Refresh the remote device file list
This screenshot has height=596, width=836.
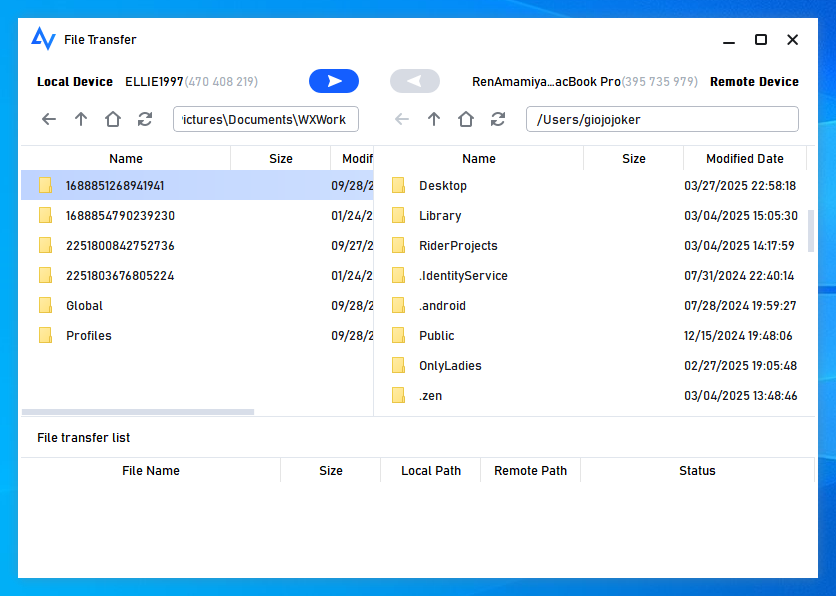(498, 120)
